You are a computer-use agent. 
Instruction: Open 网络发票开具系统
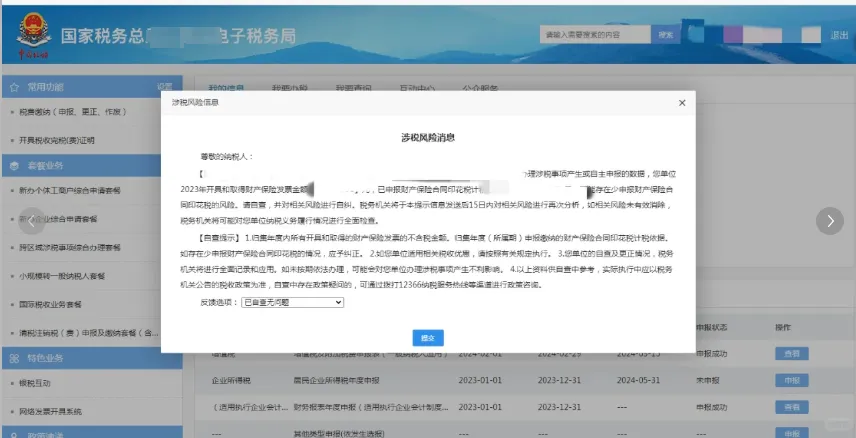click(x=50, y=411)
